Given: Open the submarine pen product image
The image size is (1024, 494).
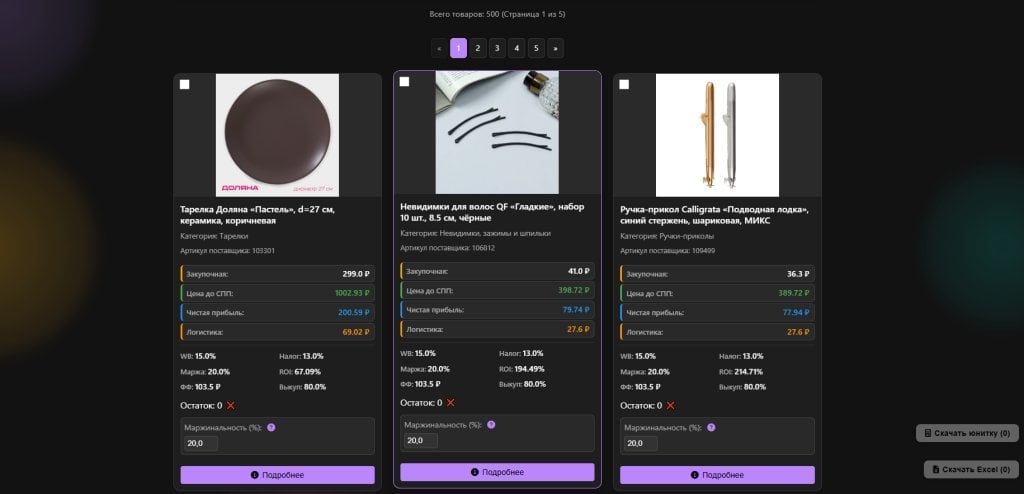Looking at the screenshot, I should [x=717, y=135].
